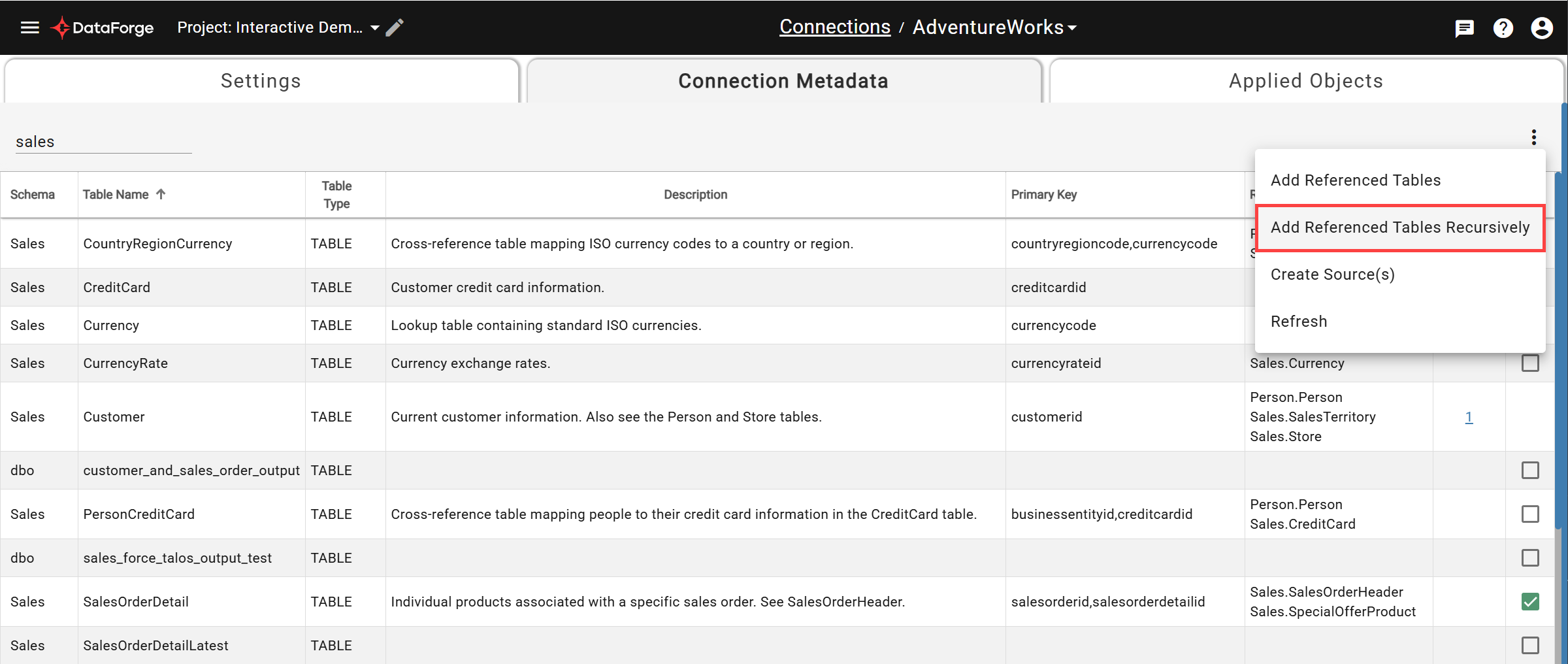The height and width of the screenshot is (664, 1568).
Task: Check the PersonCreditCard row checkbox
Action: (x=1530, y=514)
